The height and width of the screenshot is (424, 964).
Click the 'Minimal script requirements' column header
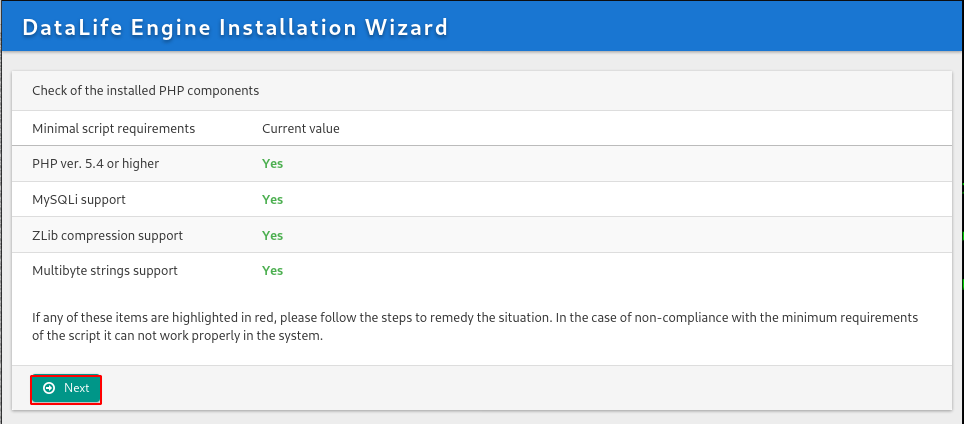point(114,129)
